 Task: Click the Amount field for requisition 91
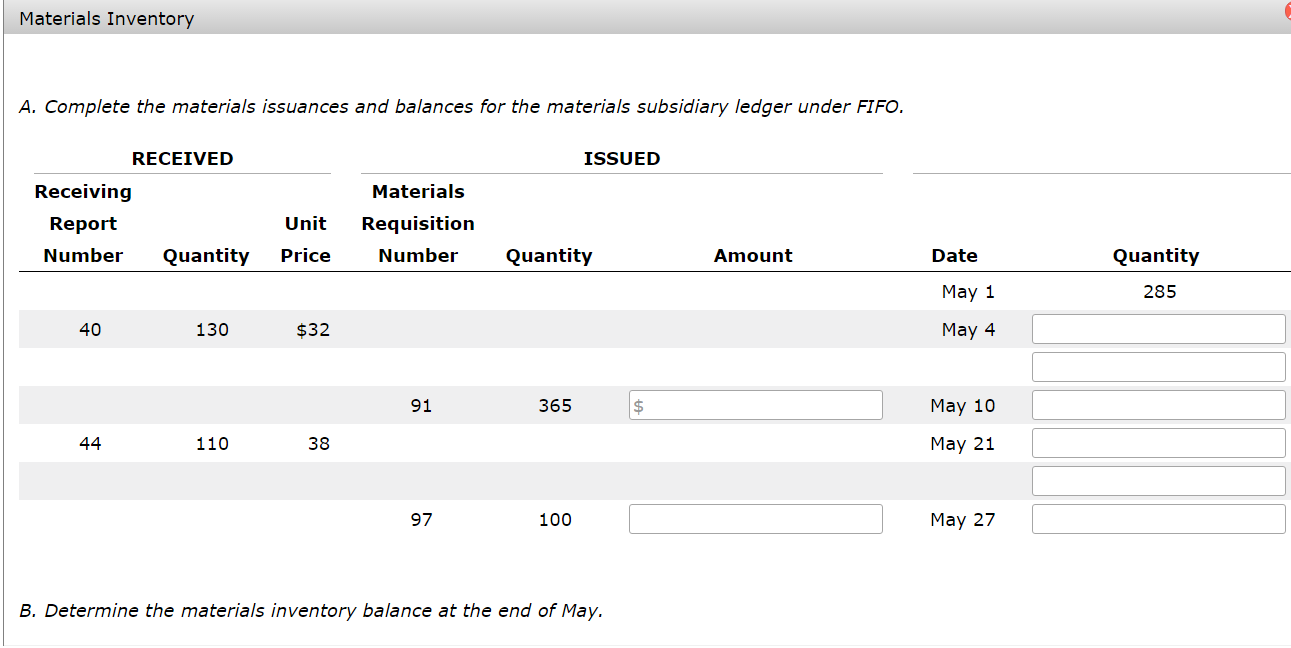pyautogui.click(x=755, y=404)
